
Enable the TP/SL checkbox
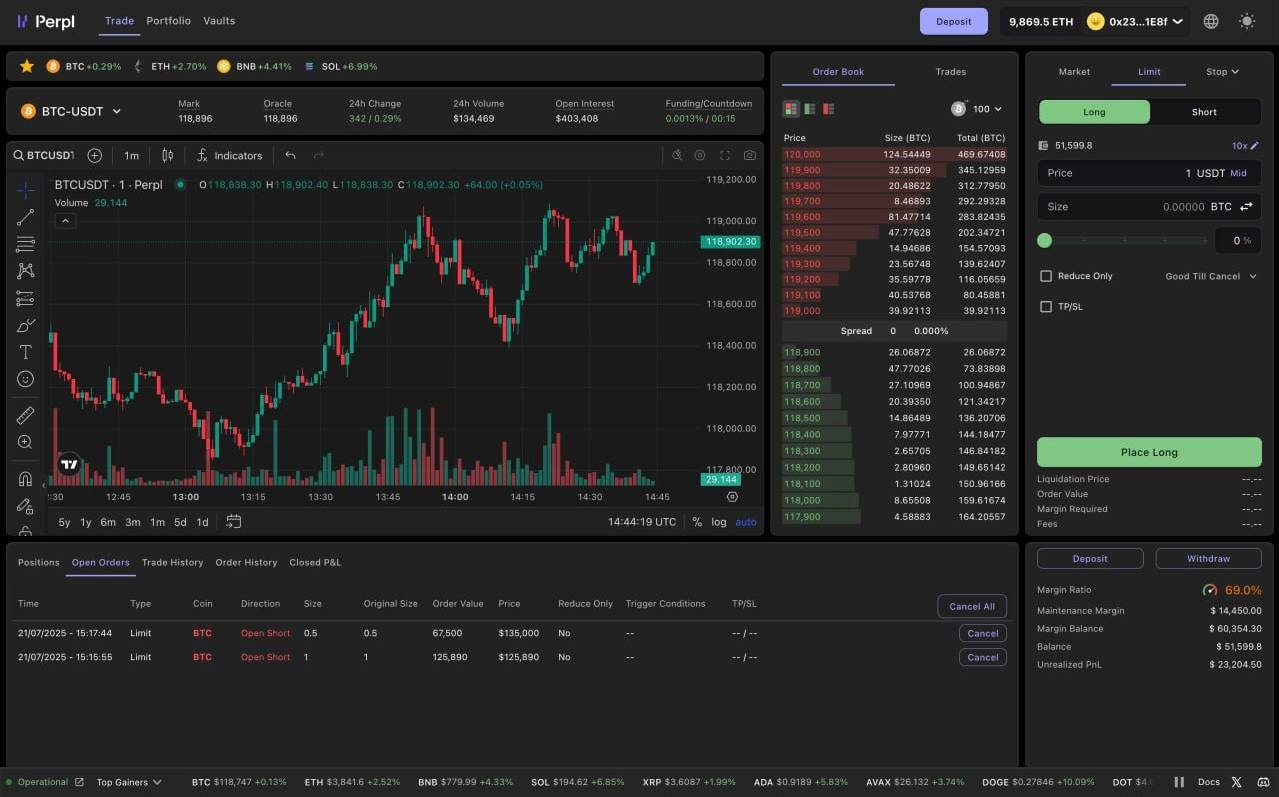tap(1046, 306)
